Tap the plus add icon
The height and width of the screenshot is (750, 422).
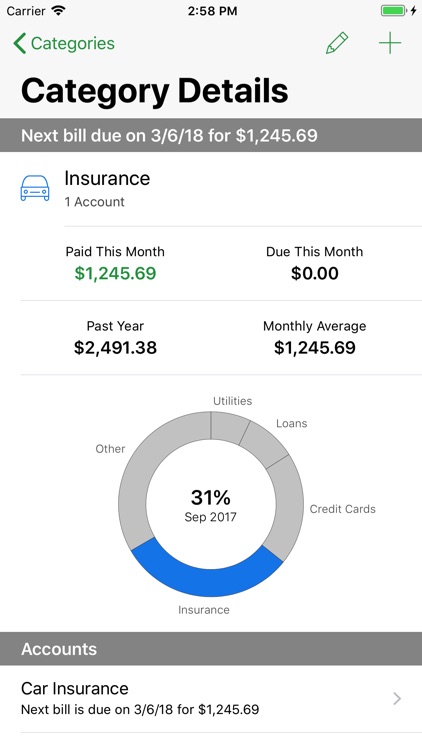click(x=390, y=43)
